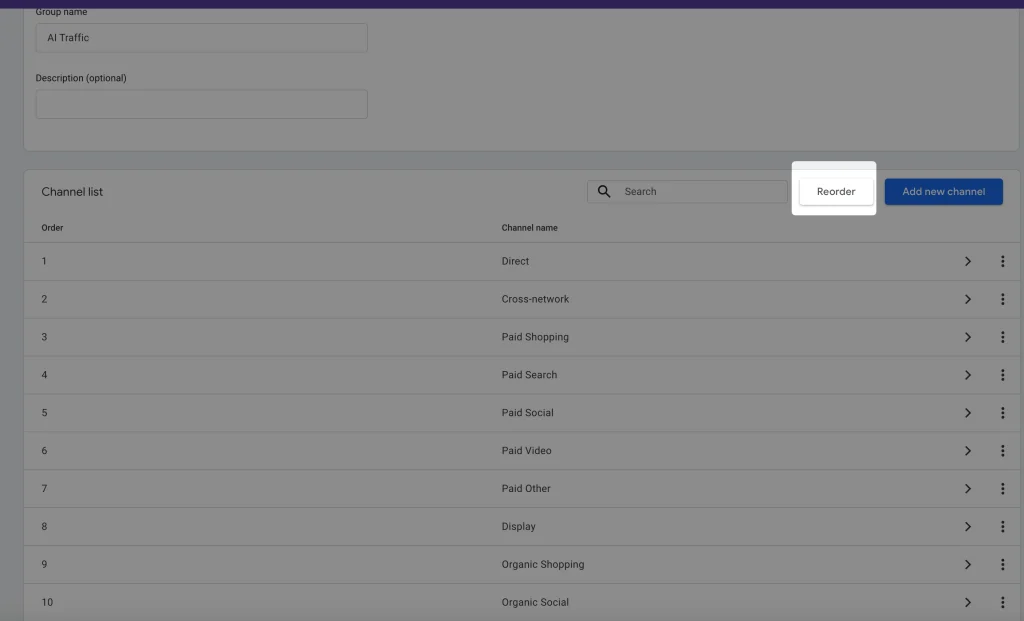The width and height of the screenshot is (1024, 621).
Task: Open the three-dot menu for Paid Search
Action: point(1003,375)
